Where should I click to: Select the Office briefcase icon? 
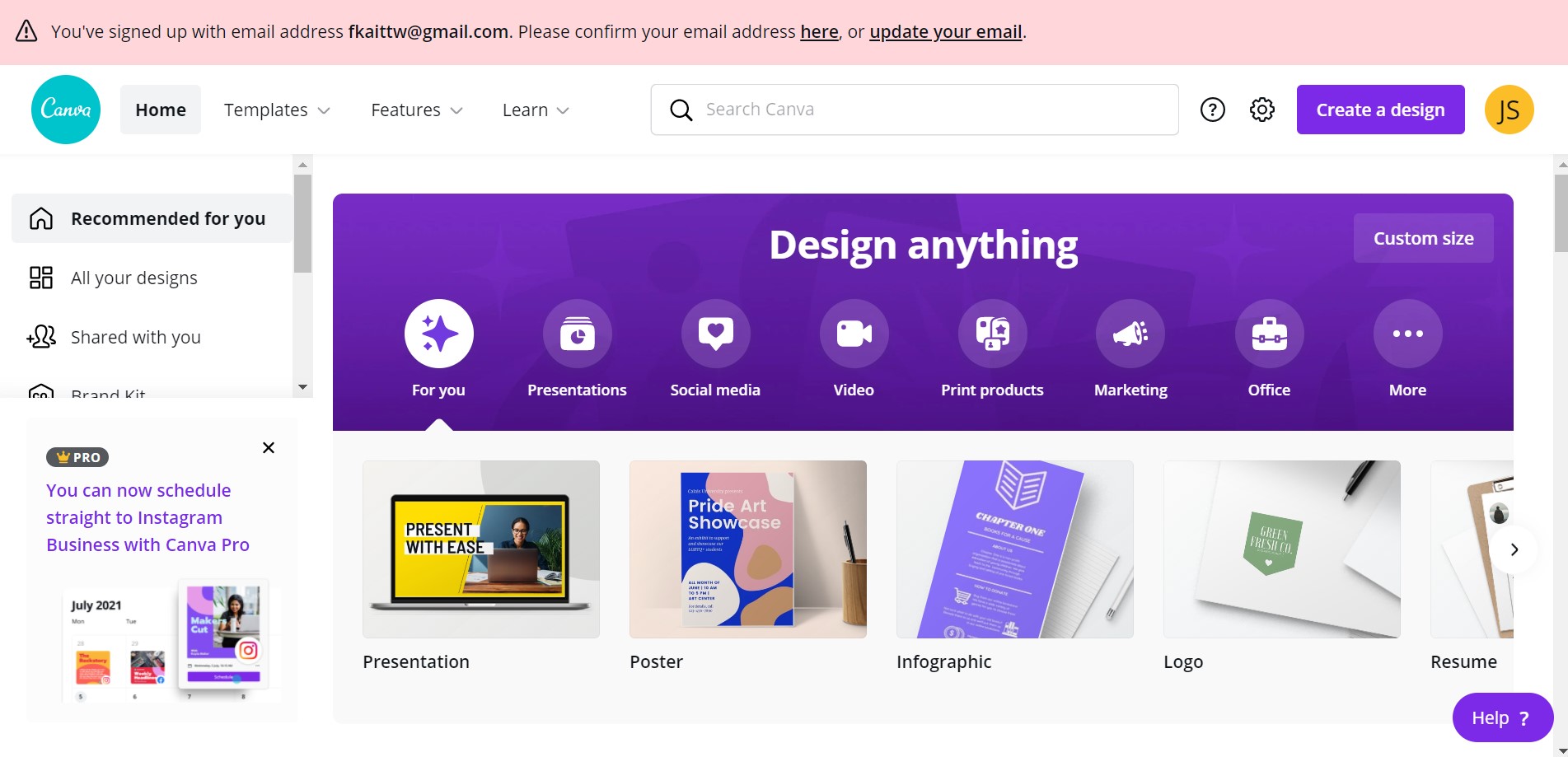[x=1269, y=334]
